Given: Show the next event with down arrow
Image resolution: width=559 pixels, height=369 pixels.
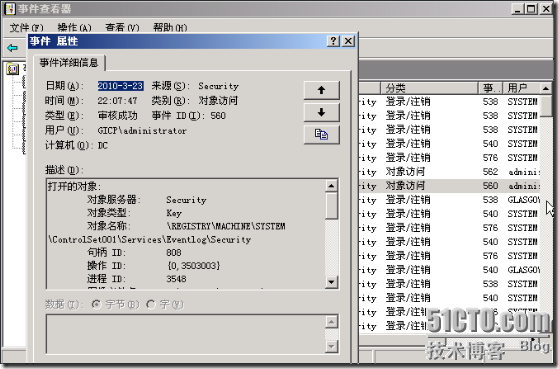Looking at the screenshot, I should click(321, 113).
